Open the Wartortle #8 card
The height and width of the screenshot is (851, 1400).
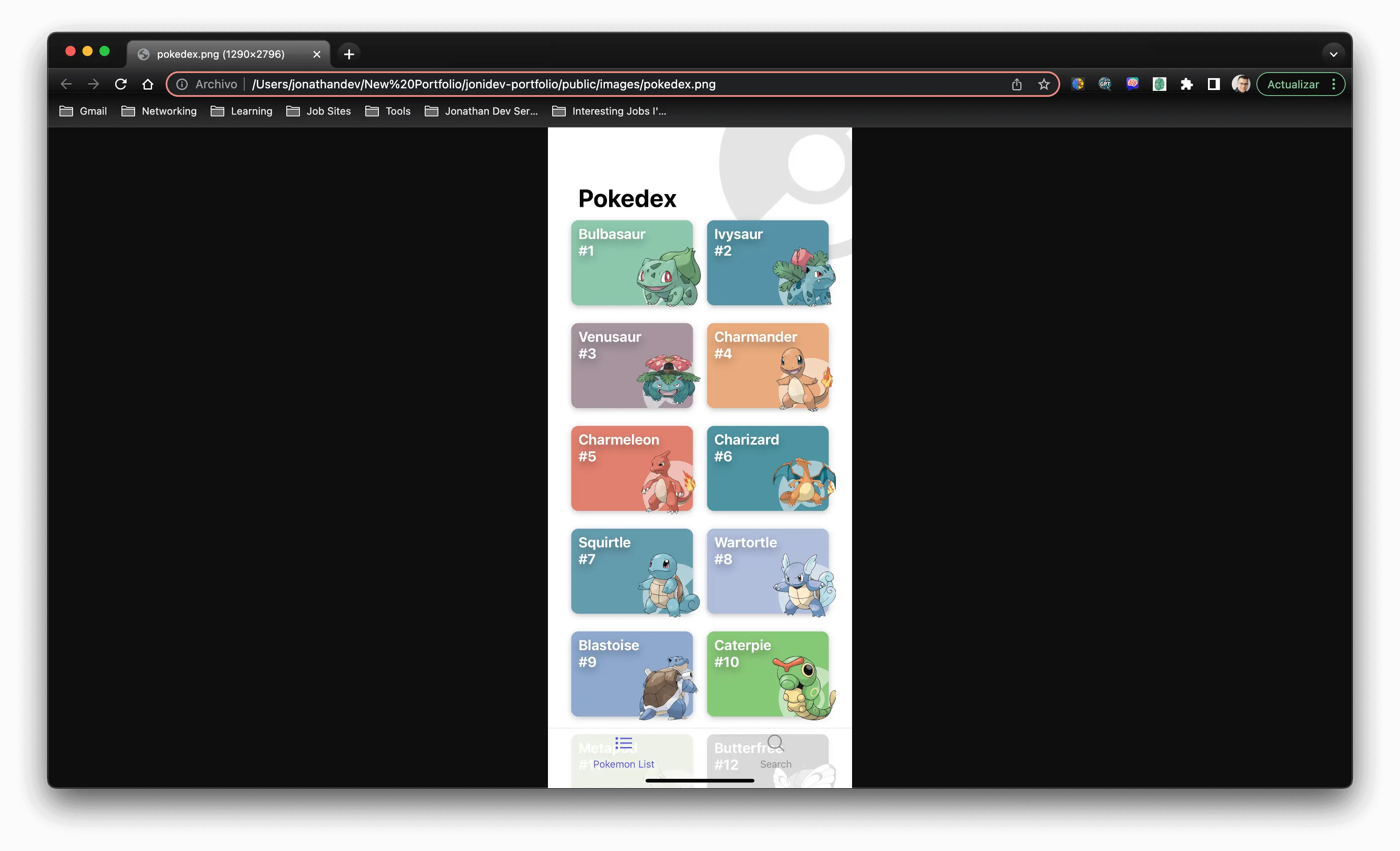(x=768, y=572)
